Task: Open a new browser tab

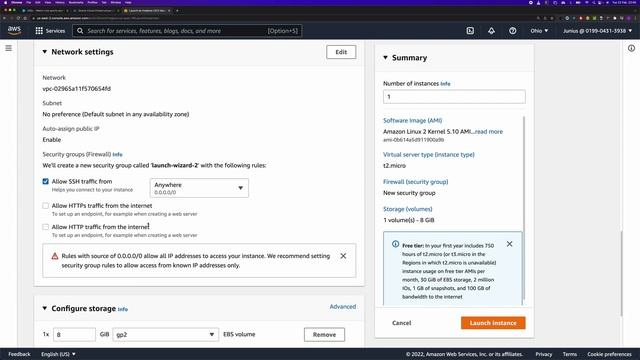Action: pos(177,11)
